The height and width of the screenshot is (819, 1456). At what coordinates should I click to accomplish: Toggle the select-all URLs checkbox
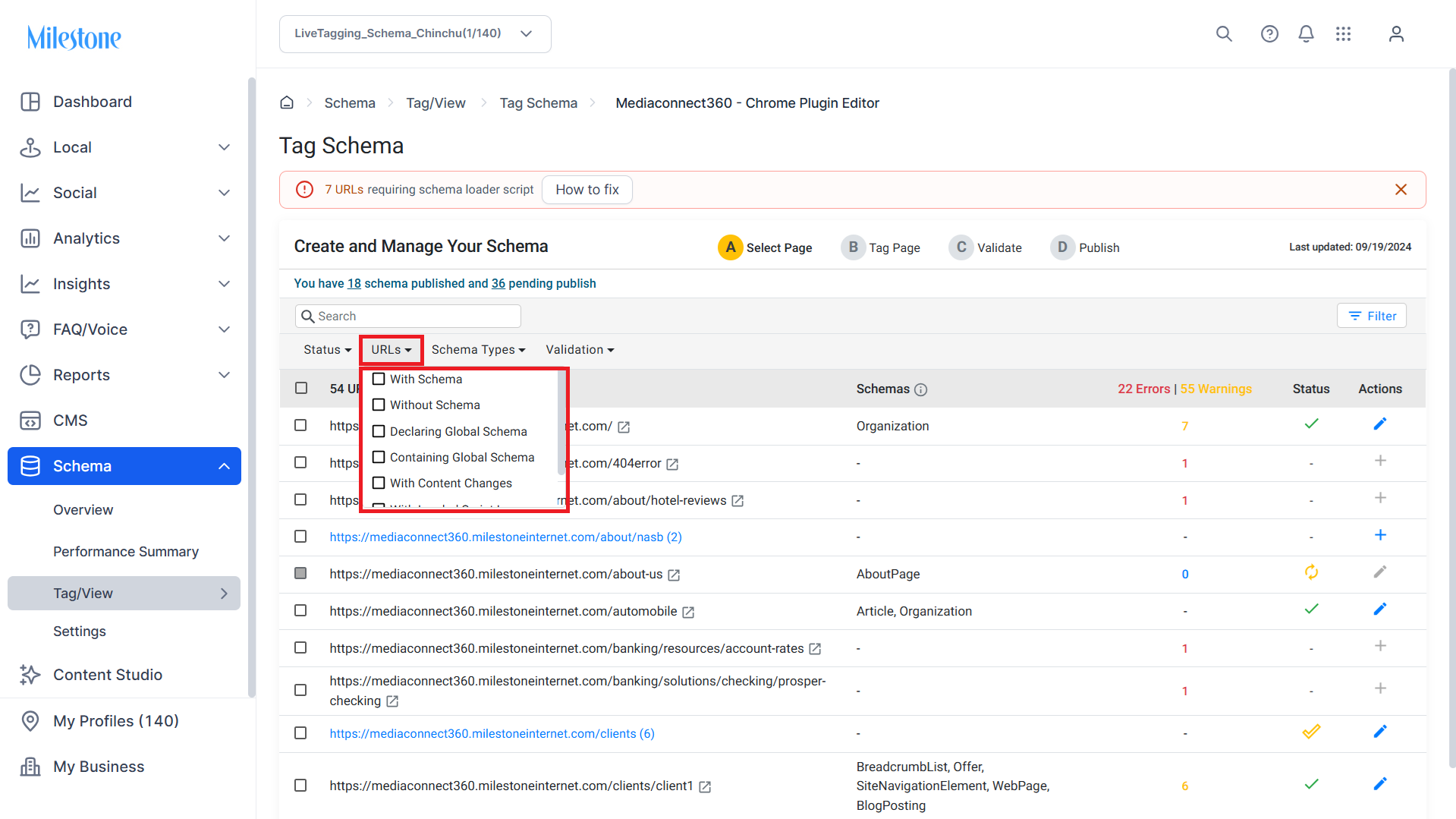pos(301,389)
